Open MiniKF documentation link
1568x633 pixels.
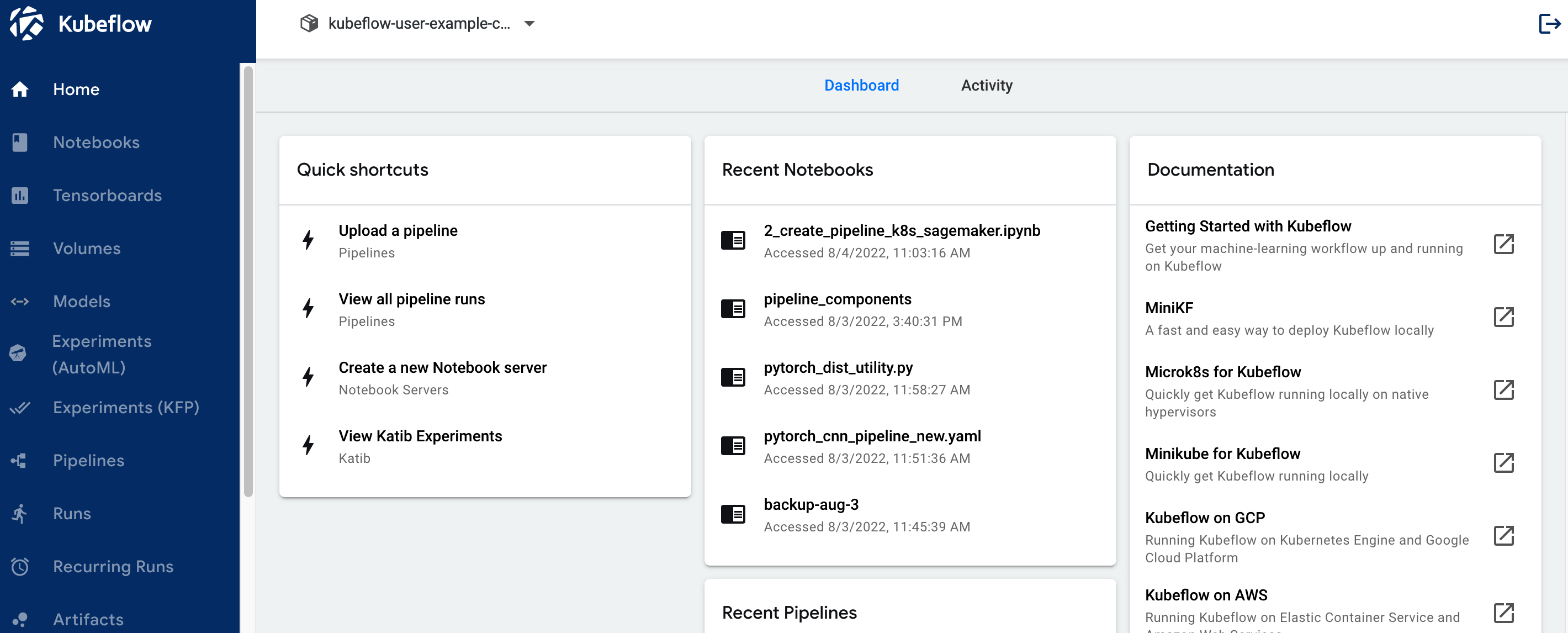tap(1334, 318)
